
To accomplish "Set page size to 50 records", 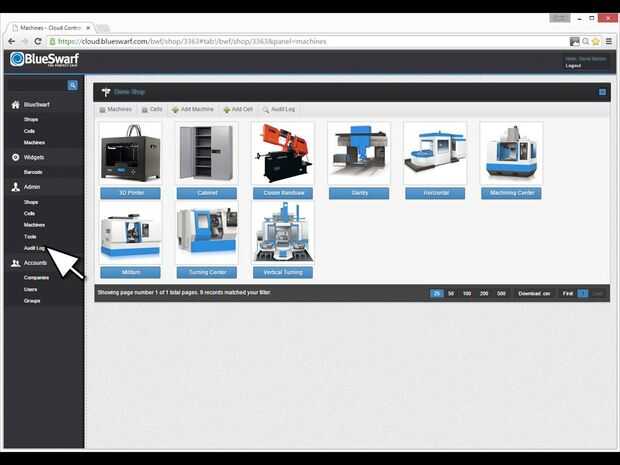I will point(451,293).
